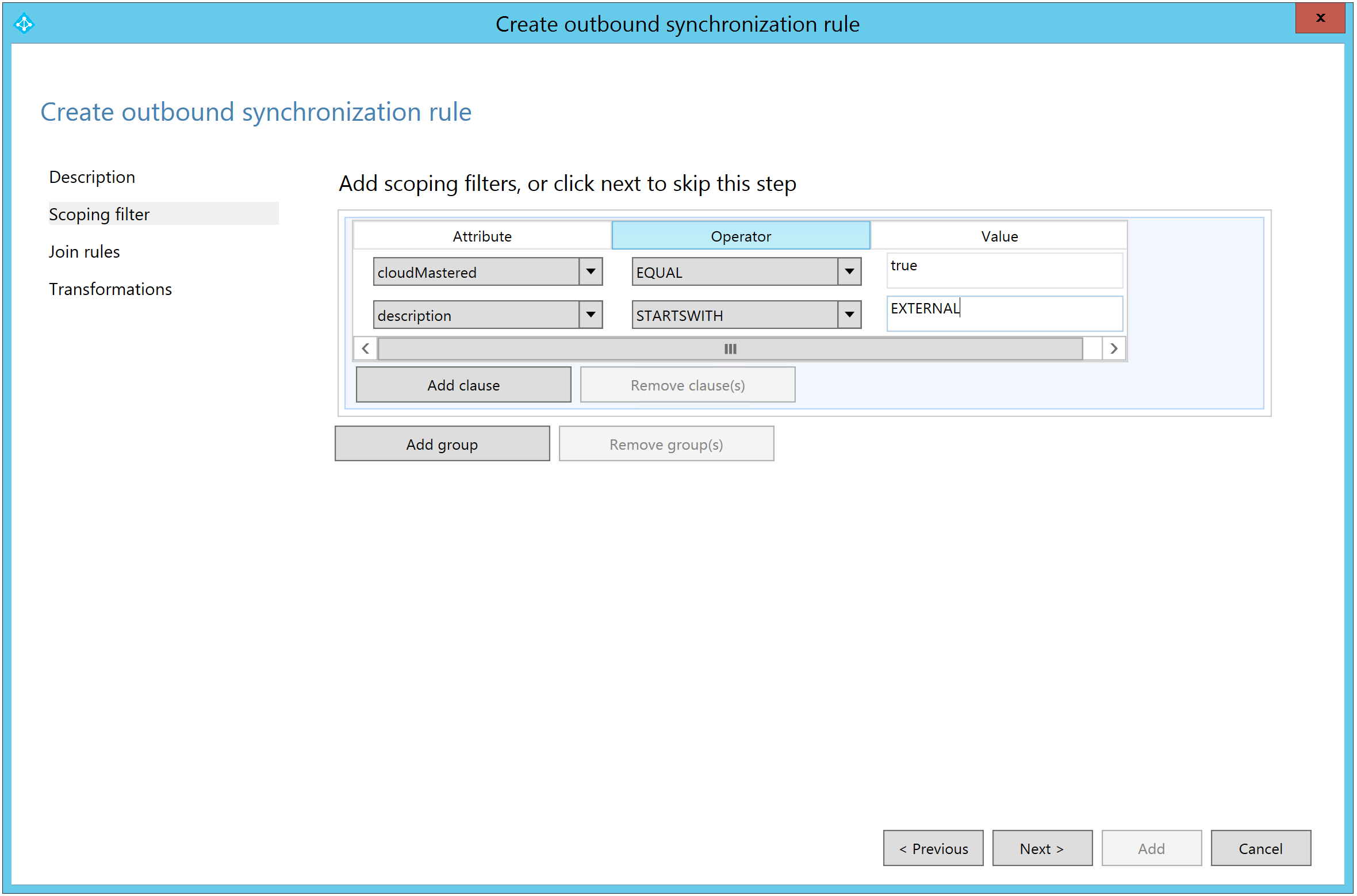Viewport: 1357px width, 896px height.
Task: Switch to the Transformations step
Action: point(110,289)
